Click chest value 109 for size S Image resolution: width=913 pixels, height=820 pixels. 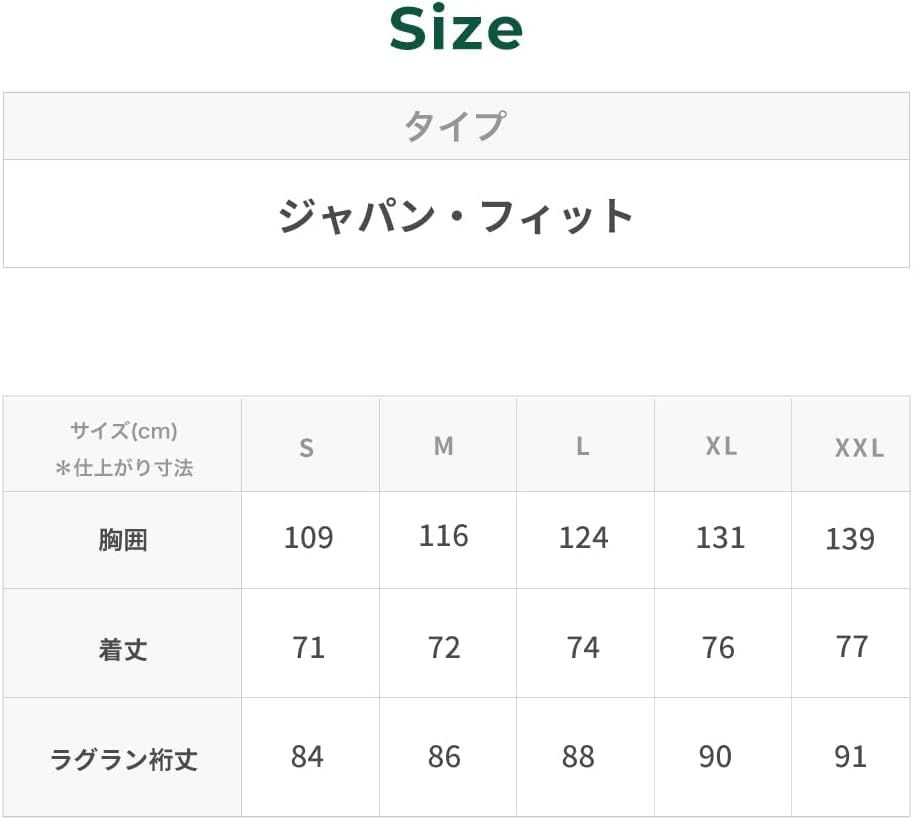[x=308, y=538]
